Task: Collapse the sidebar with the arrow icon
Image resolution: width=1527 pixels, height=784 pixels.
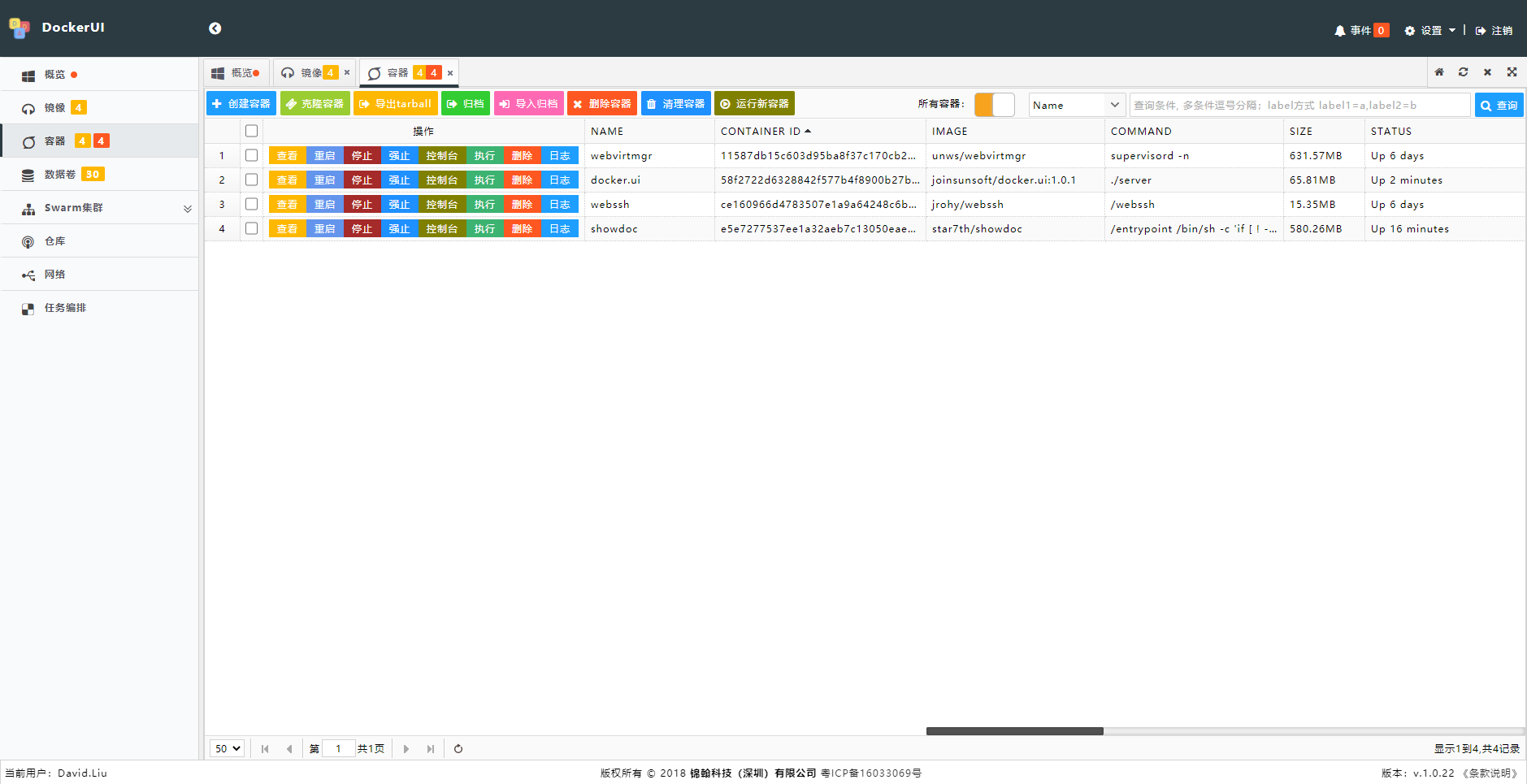Action: (x=215, y=28)
